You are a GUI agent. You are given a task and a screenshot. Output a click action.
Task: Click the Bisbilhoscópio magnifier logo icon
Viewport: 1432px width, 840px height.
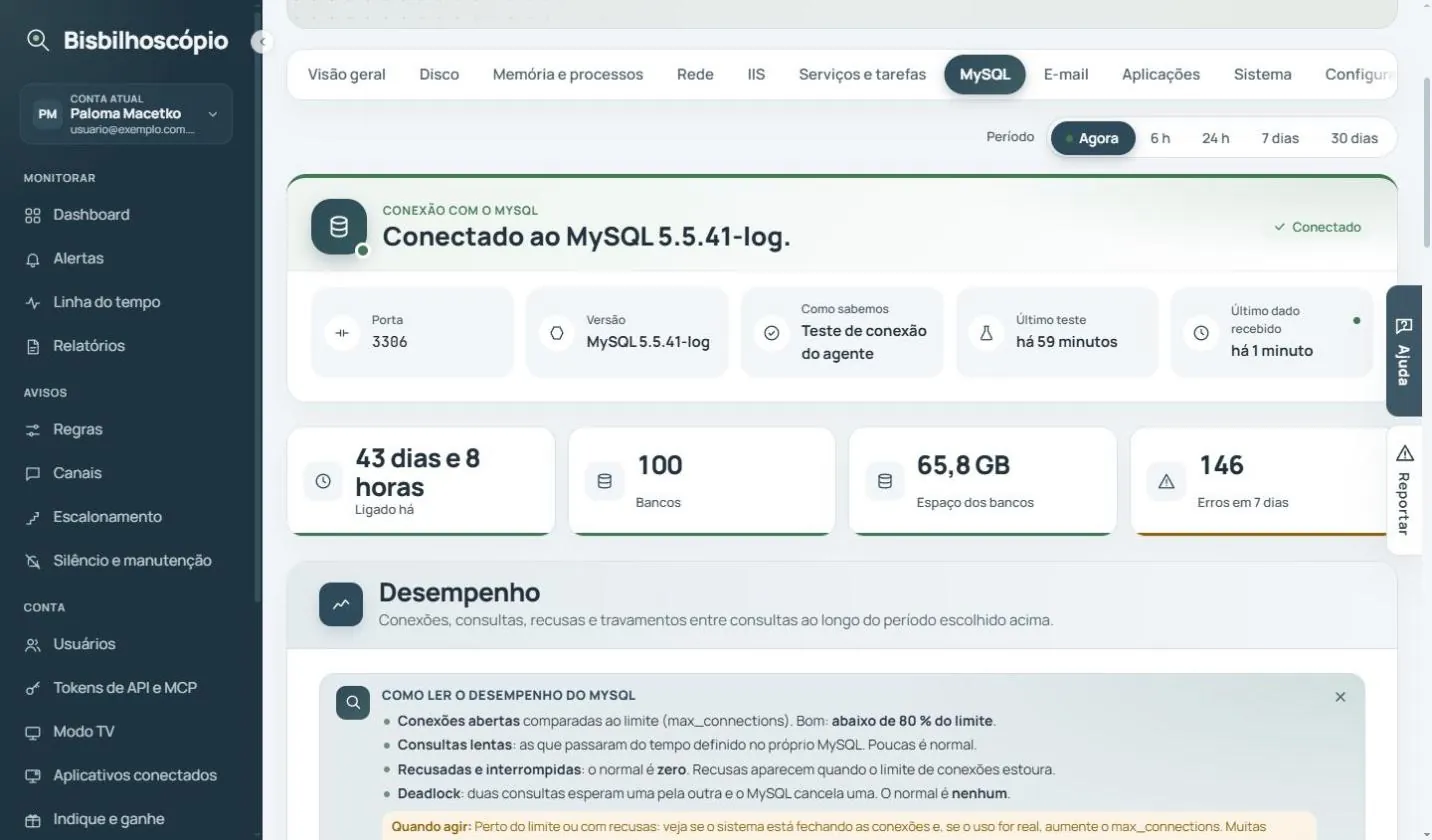point(38,40)
